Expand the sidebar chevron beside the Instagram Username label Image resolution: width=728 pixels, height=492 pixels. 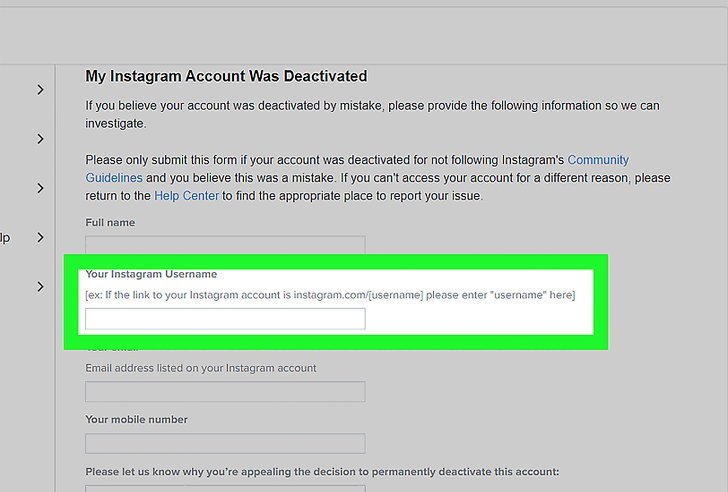40,286
